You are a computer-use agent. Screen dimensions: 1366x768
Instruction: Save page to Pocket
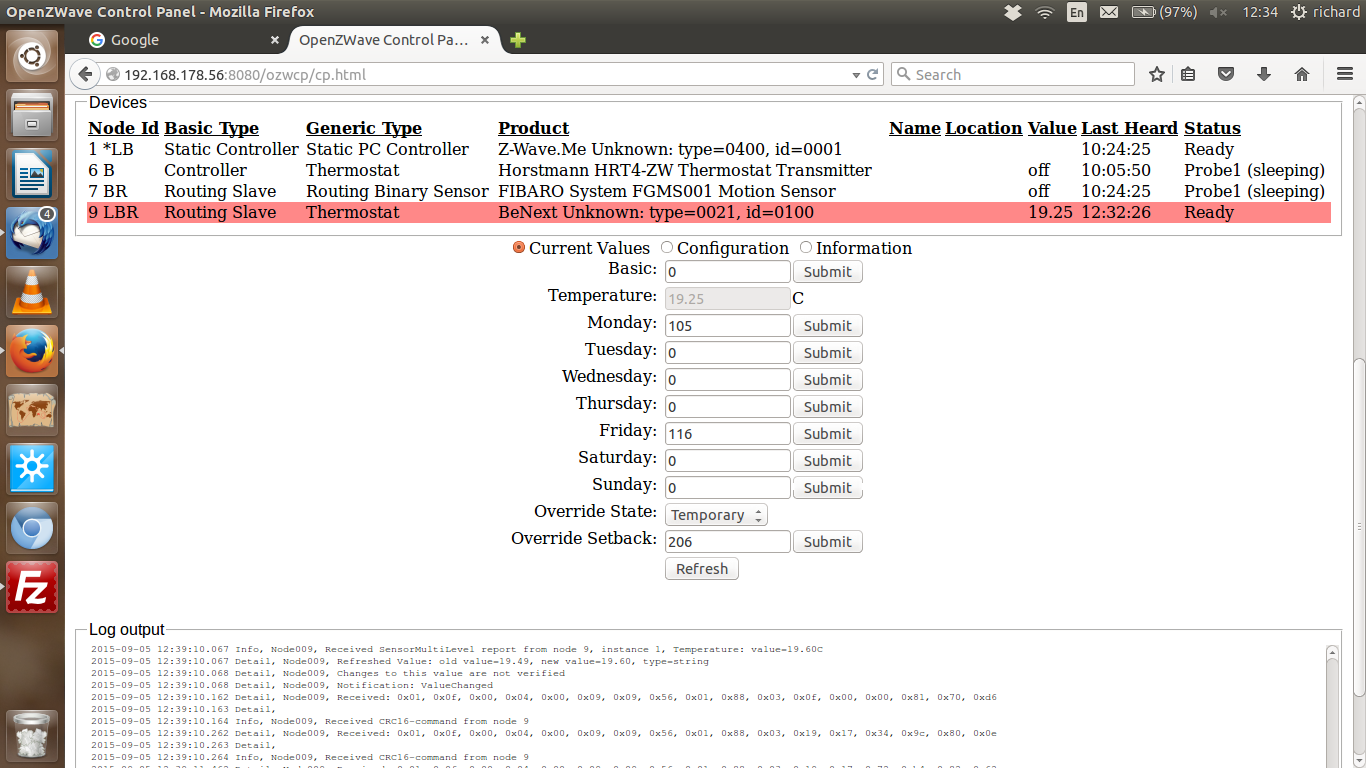1226,74
